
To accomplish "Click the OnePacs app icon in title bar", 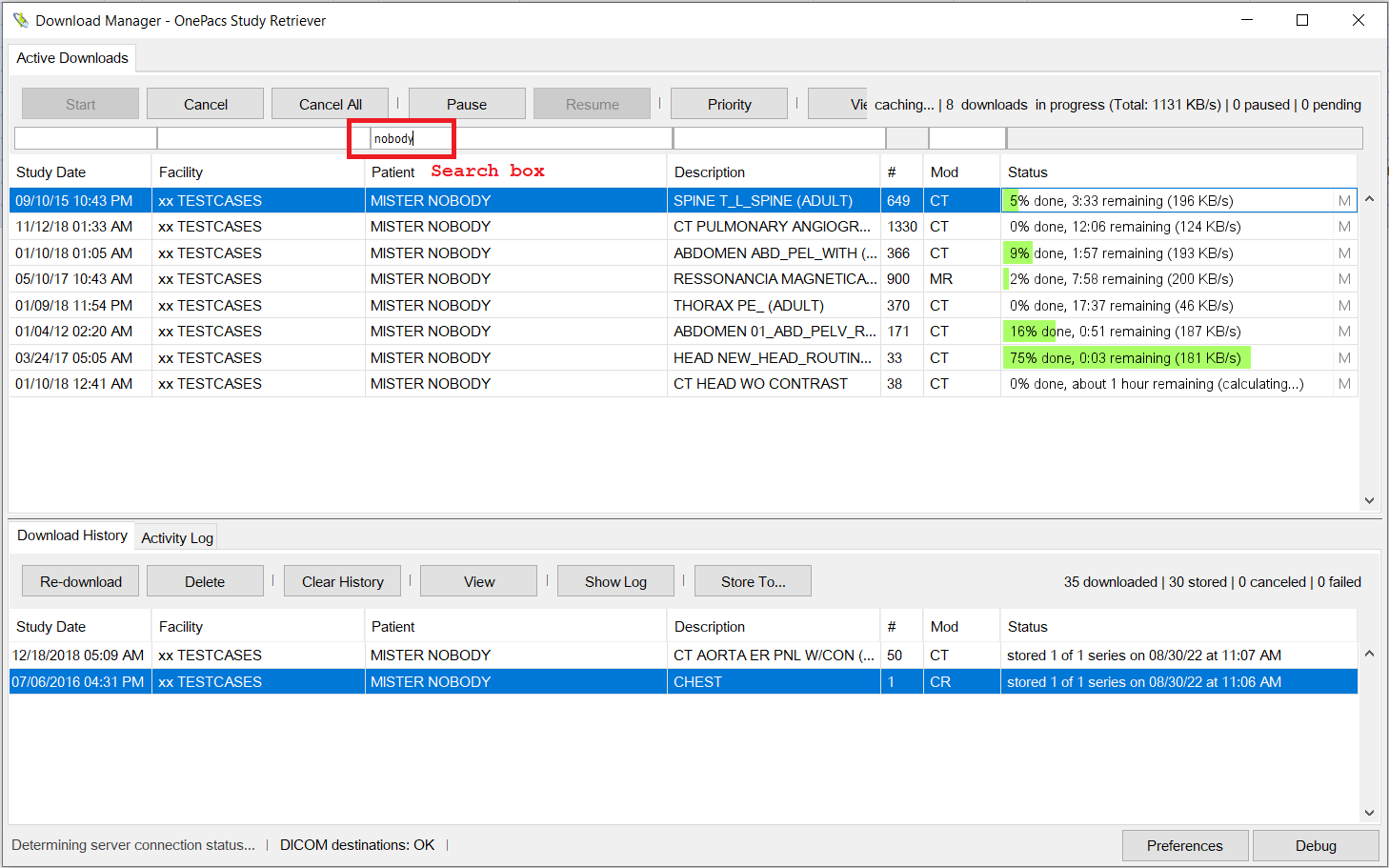I will [20, 20].
